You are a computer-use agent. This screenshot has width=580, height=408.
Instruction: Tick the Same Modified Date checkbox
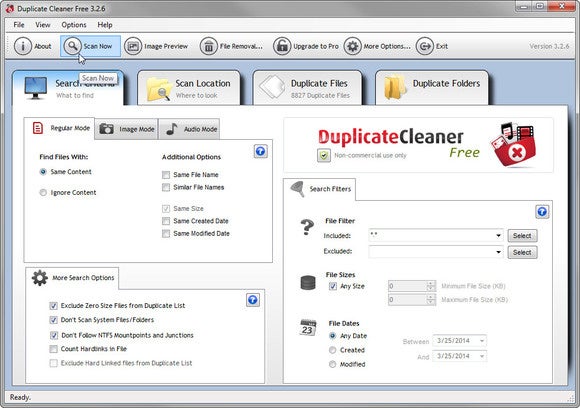166,233
